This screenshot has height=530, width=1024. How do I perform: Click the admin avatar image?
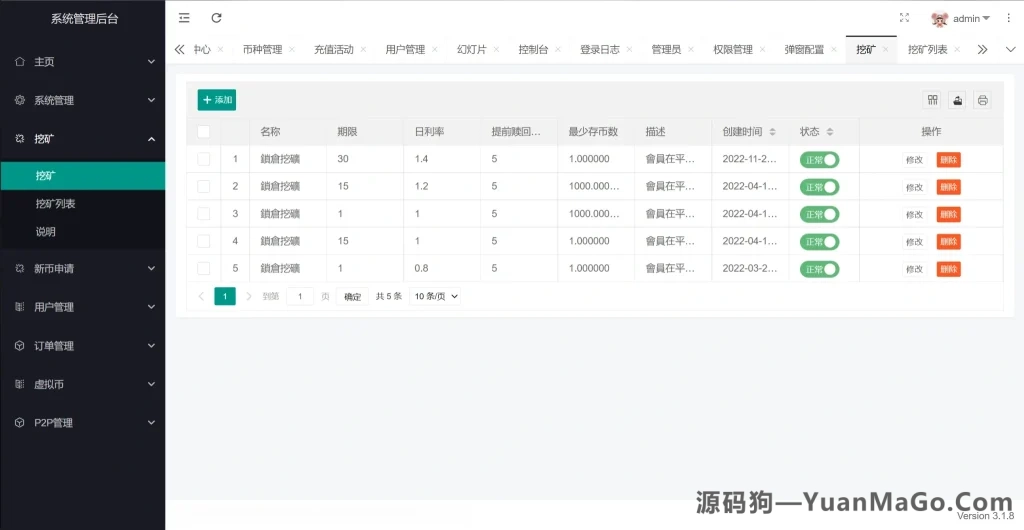[939, 19]
